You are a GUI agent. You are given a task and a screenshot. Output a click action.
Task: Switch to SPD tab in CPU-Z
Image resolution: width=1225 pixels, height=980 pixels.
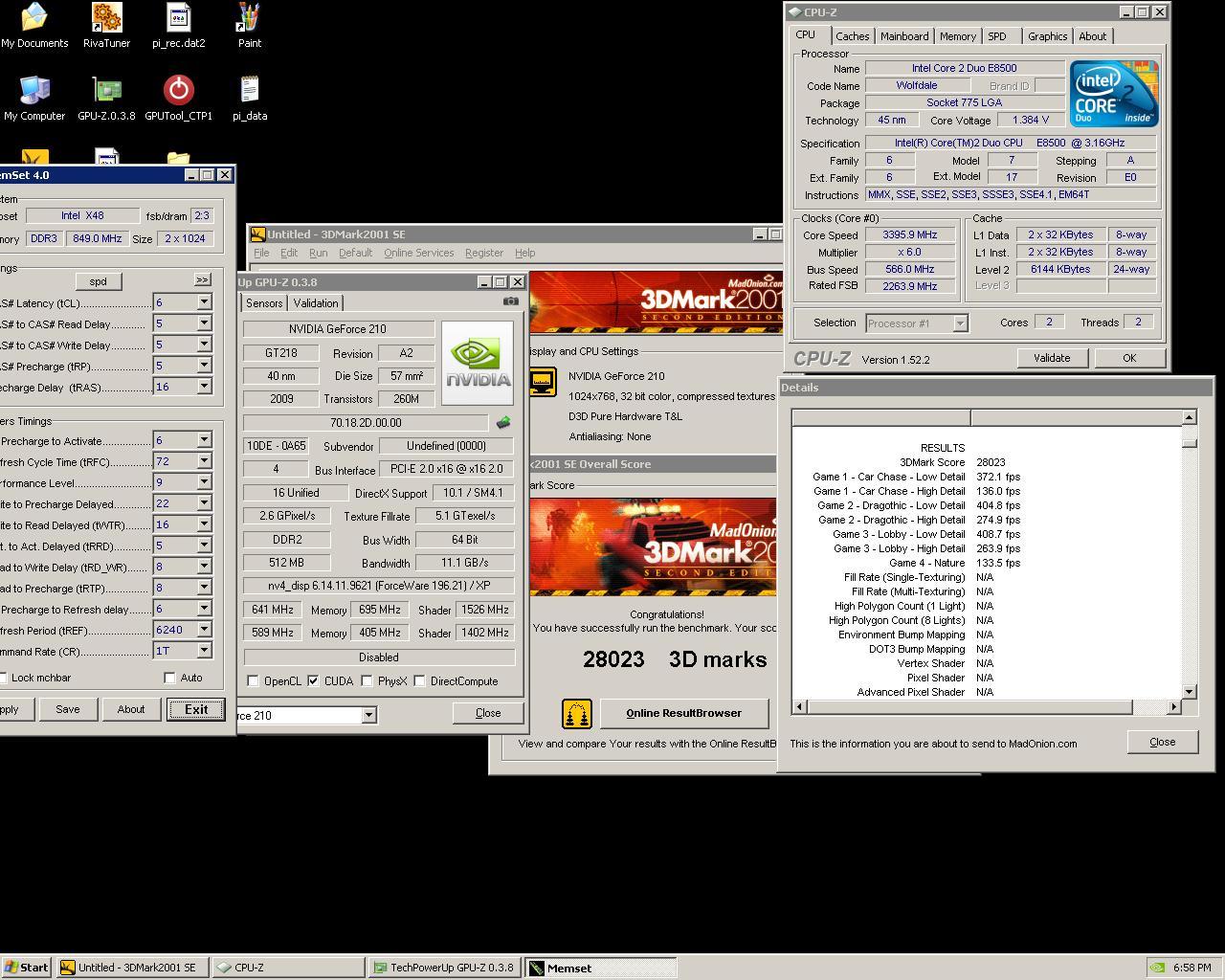click(x=997, y=36)
